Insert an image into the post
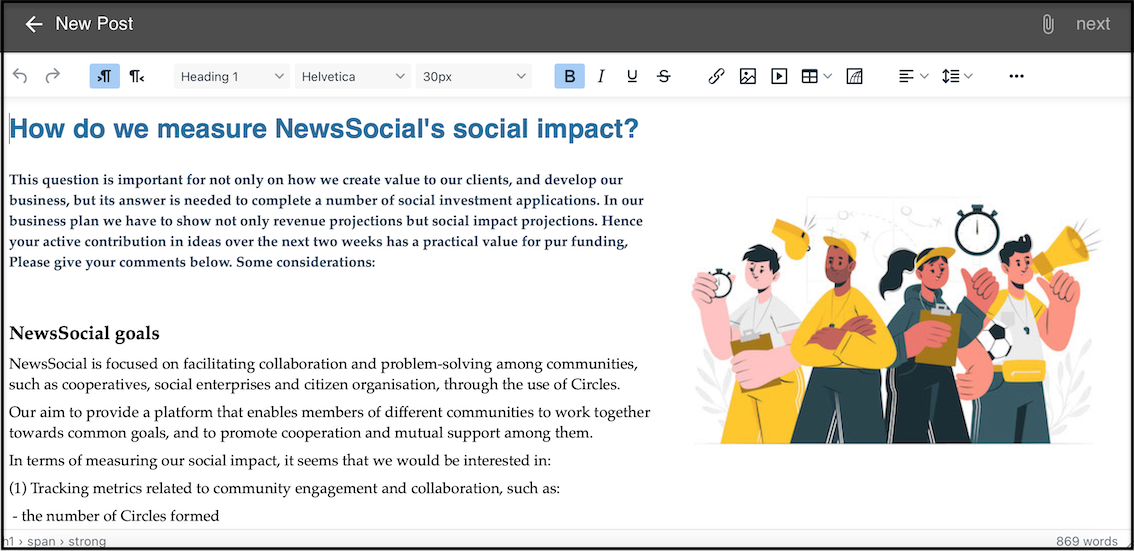This screenshot has width=1134, height=551. pos(747,76)
